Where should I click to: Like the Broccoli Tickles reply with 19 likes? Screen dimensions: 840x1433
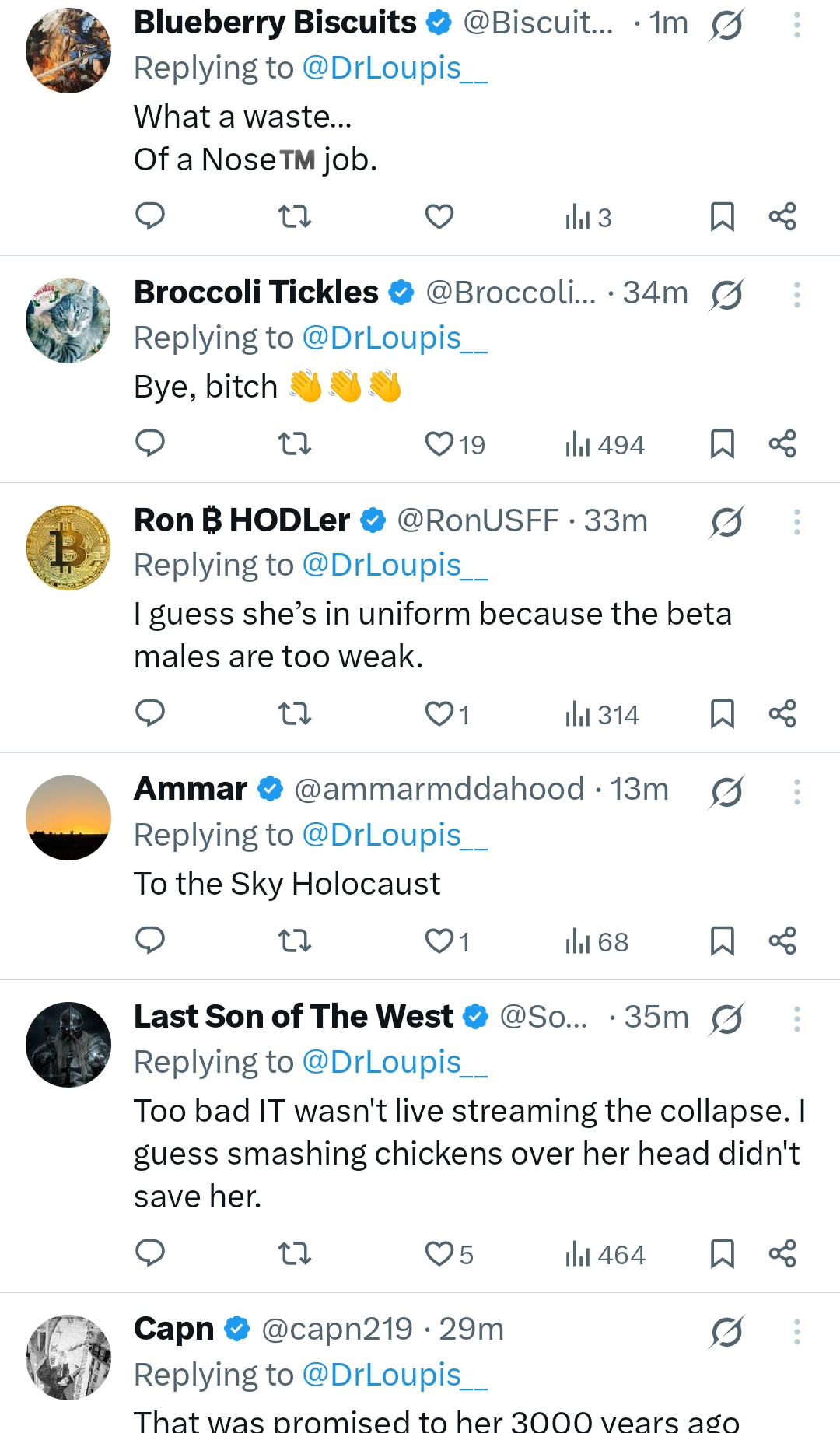pos(455,443)
